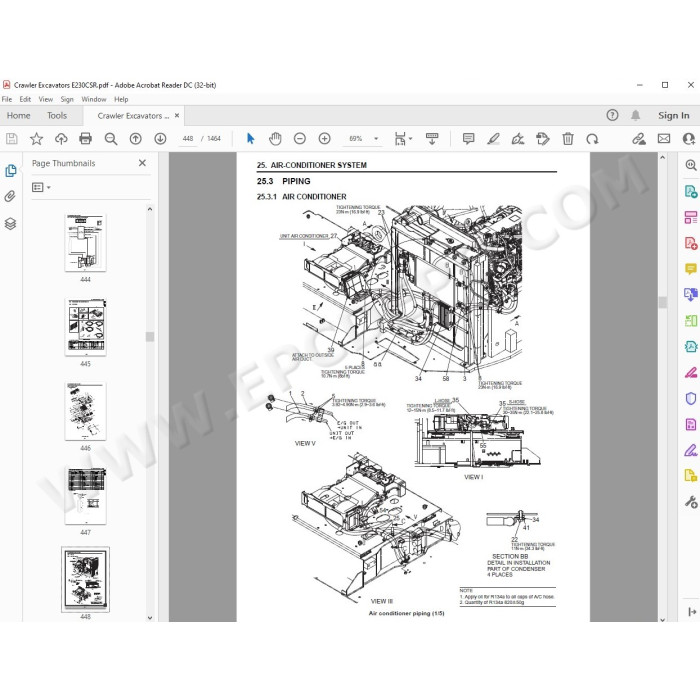This screenshot has height=700, width=700.
Task: Add a sticky note comment
Action: point(468,139)
